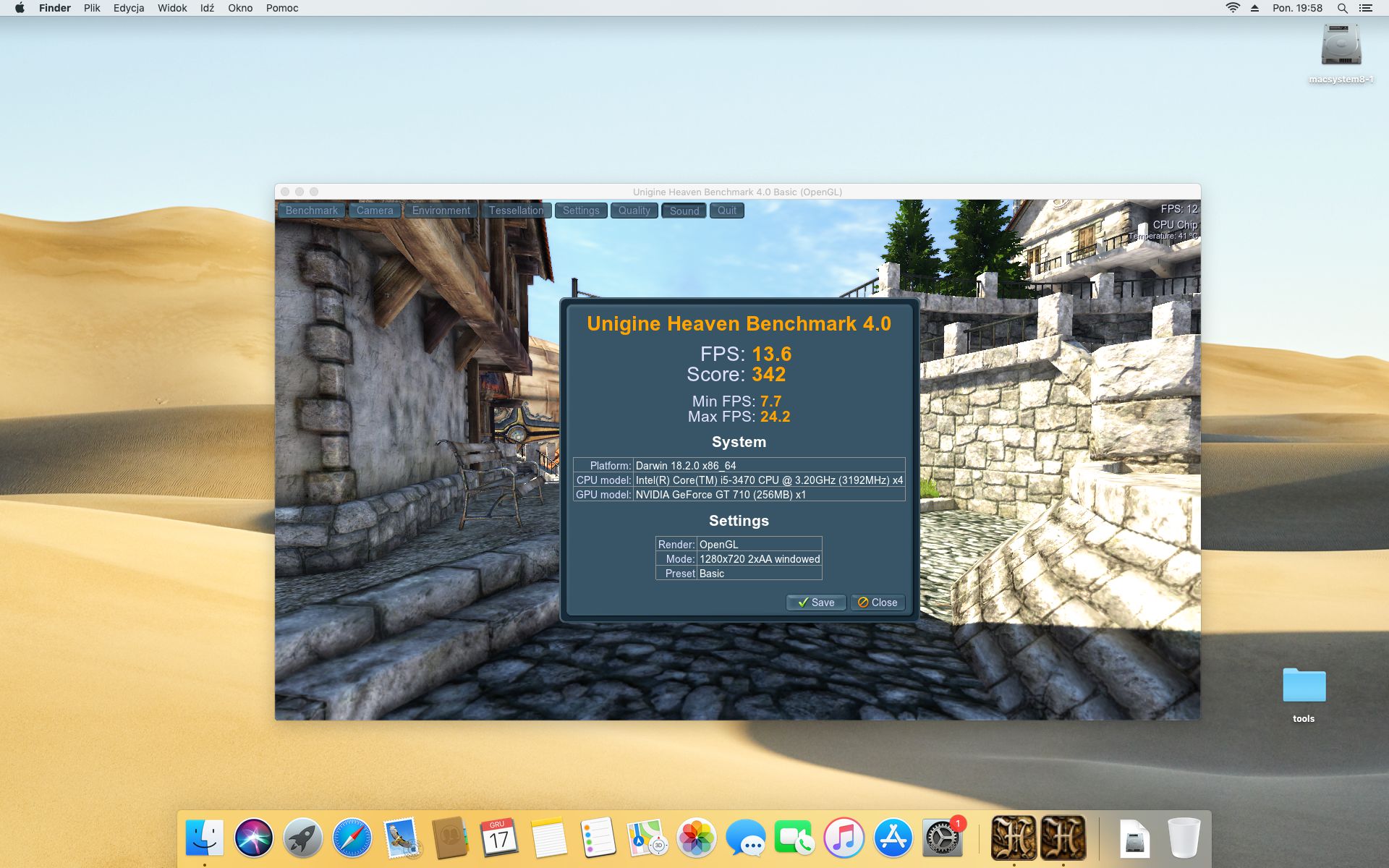Image resolution: width=1389 pixels, height=868 pixels.
Task: Toggle the Benchmark mode button
Action: coord(311,210)
